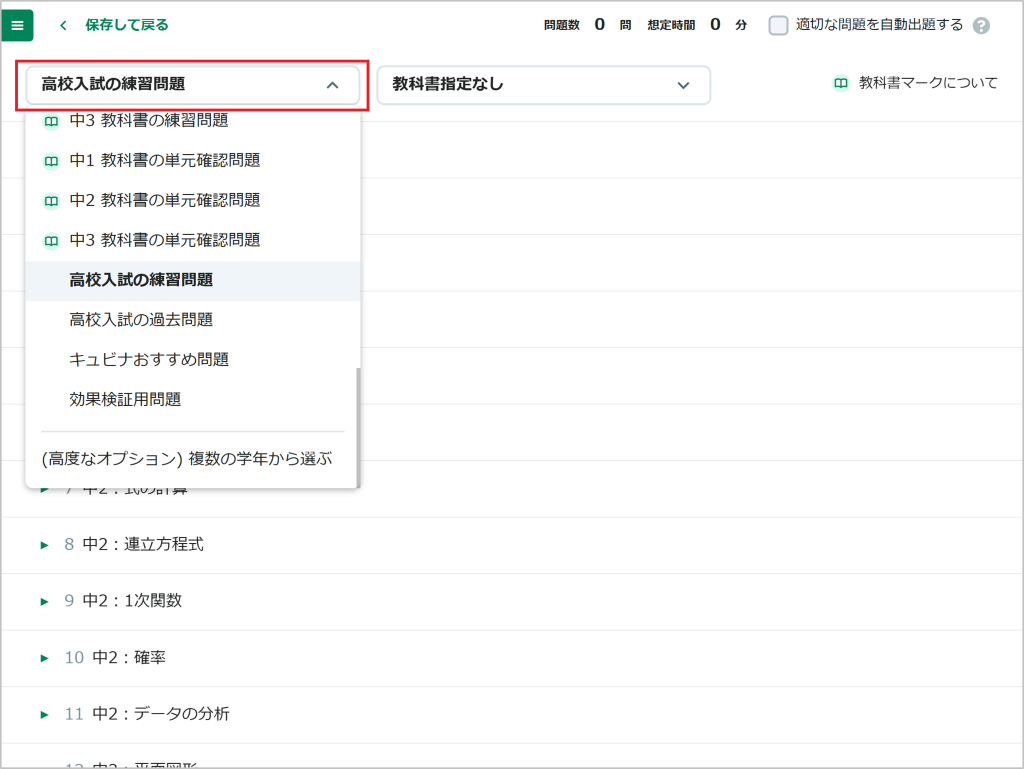This screenshot has height=769, width=1024.
Task: Click textbook icon on 中1 教科書の単元確認問題
Action: [51, 161]
